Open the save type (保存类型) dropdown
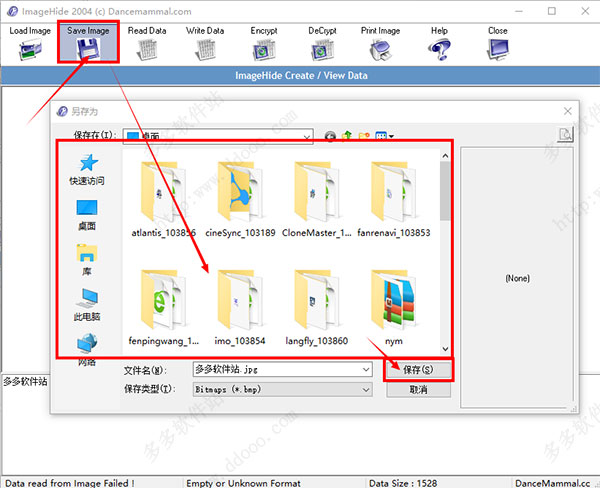This screenshot has width=600, height=488. pyautogui.click(x=282, y=390)
